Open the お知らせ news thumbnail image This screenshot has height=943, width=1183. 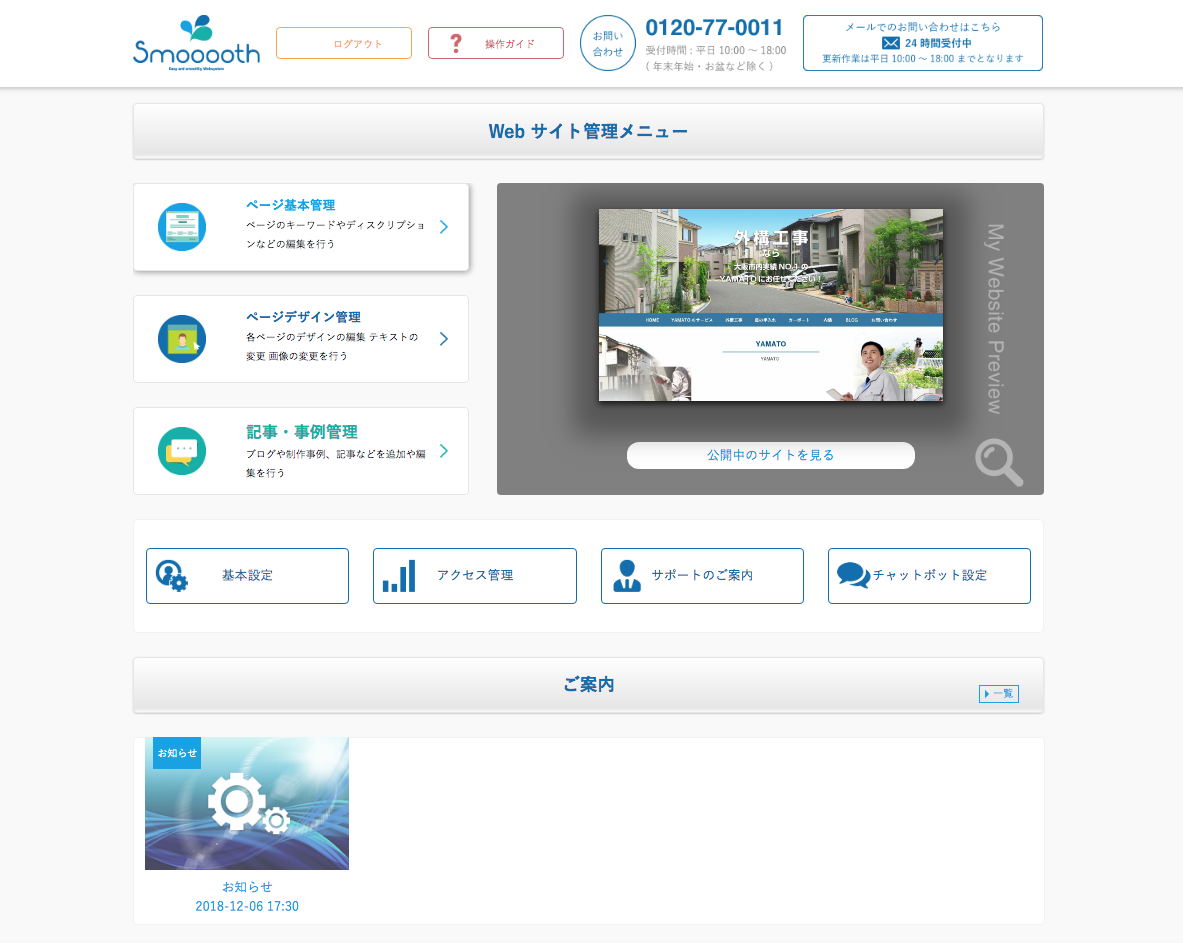[x=247, y=804]
